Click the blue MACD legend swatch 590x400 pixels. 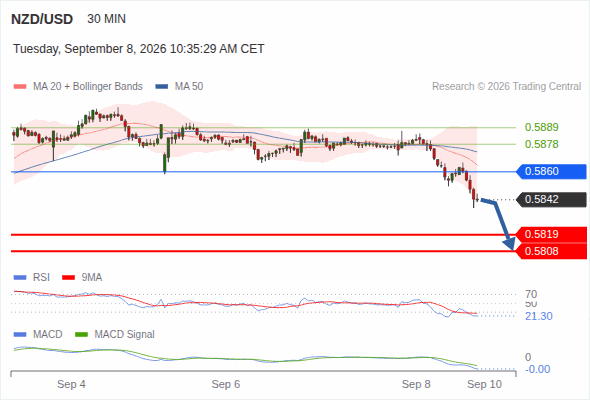tap(20, 335)
